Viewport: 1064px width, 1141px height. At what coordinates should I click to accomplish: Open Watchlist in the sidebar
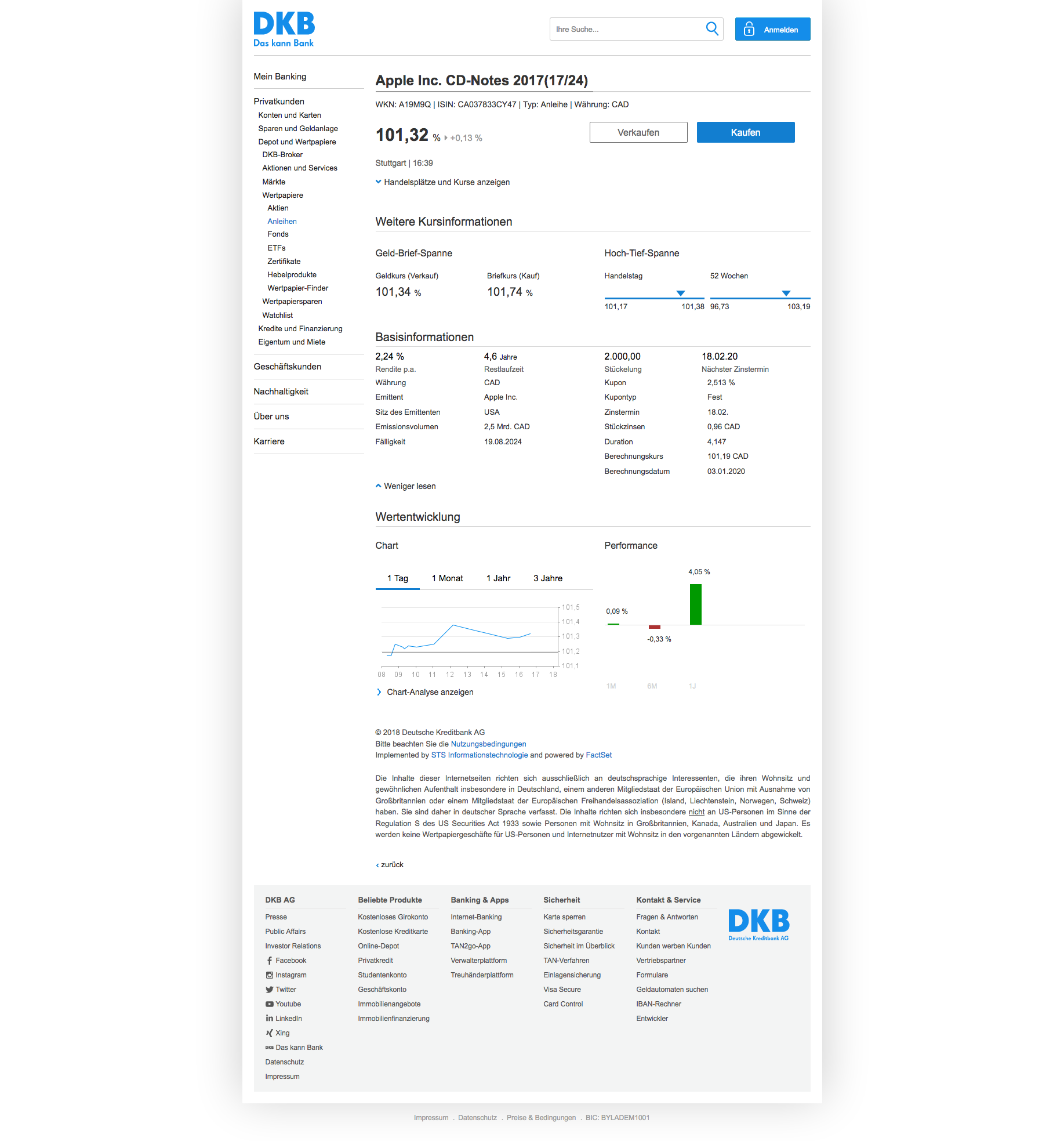pos(278,316)
